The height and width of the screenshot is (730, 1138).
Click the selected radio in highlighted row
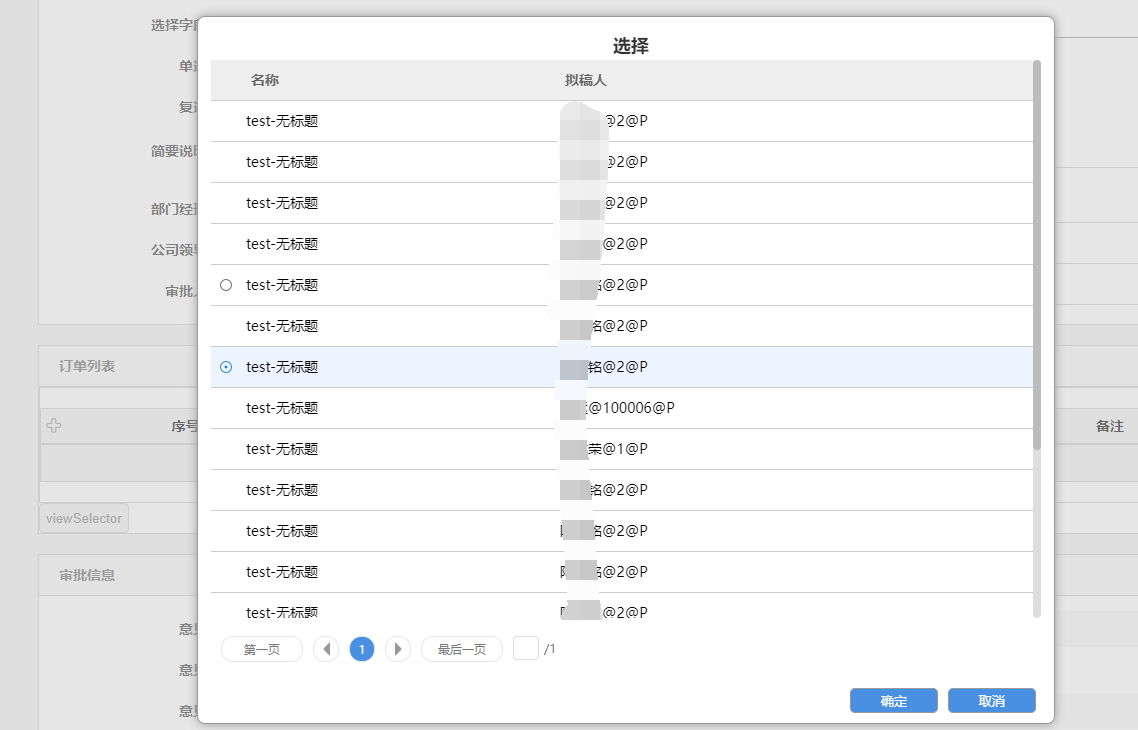click(226, 367)
